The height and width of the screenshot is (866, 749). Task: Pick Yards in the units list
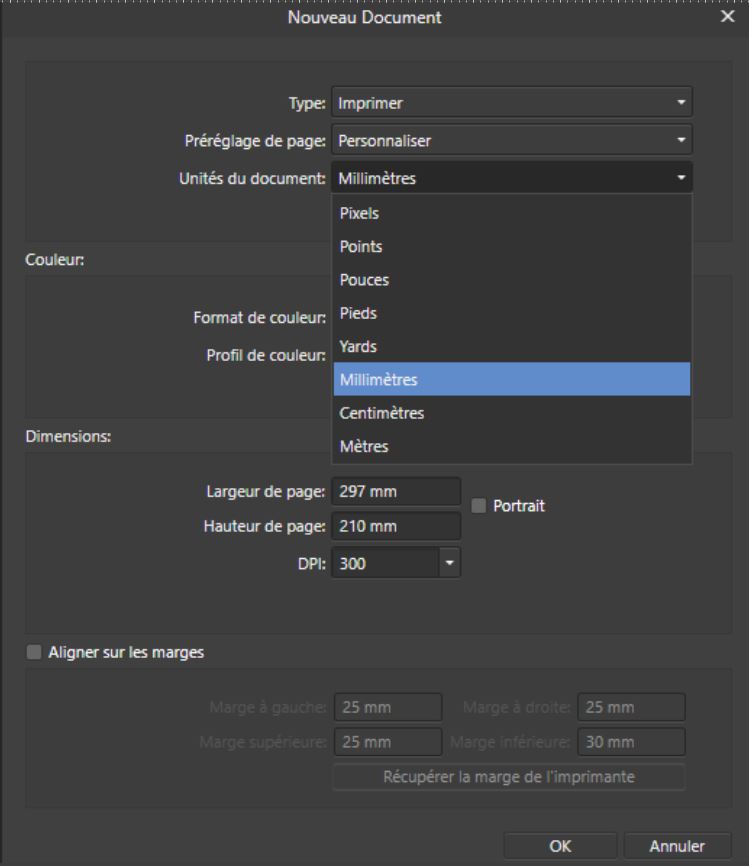tap(511, 346)
